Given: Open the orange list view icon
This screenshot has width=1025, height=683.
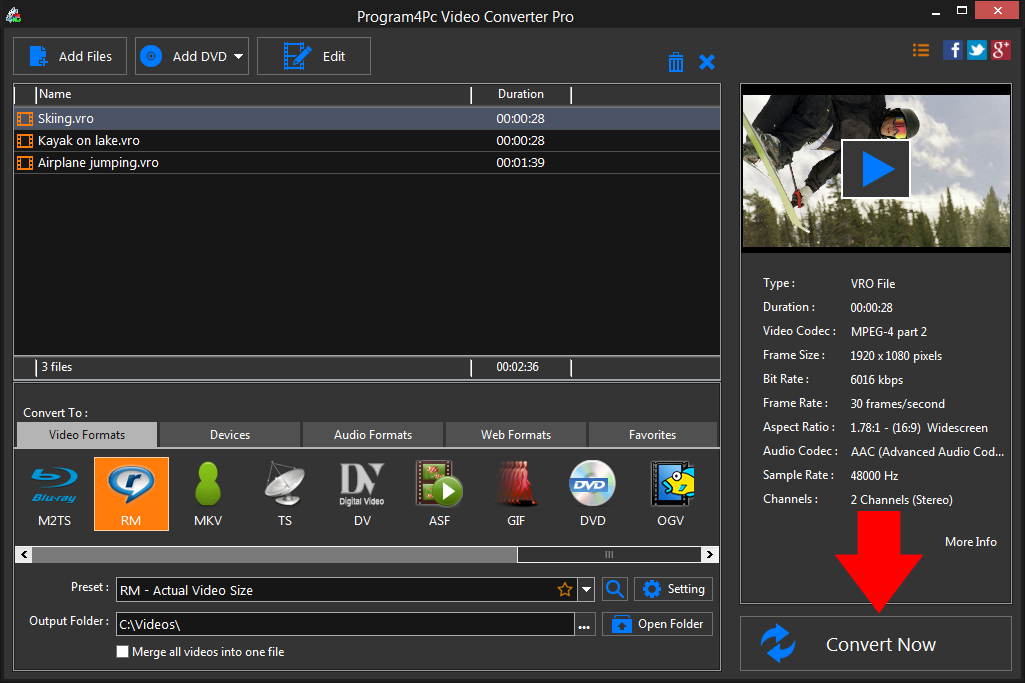Looking at the screenshot, I should pyautogui.click(x=921, y=50).
